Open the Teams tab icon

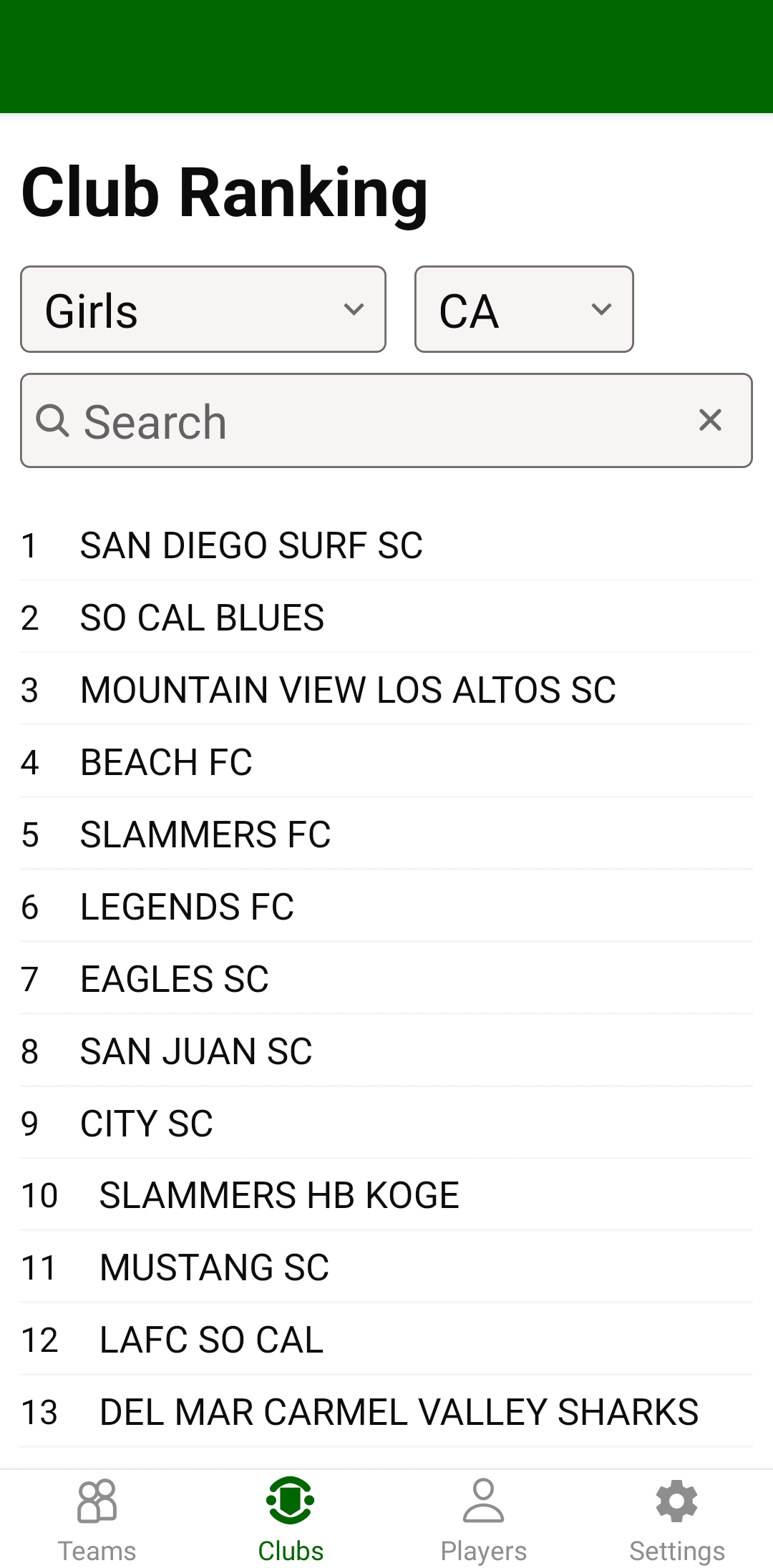97,1501
